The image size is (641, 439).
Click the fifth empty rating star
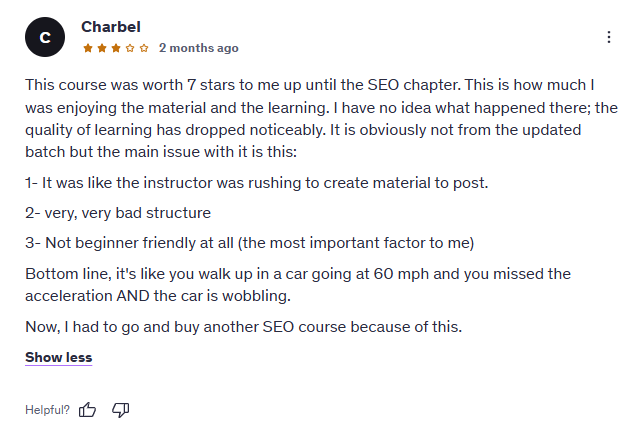(144, 48)
